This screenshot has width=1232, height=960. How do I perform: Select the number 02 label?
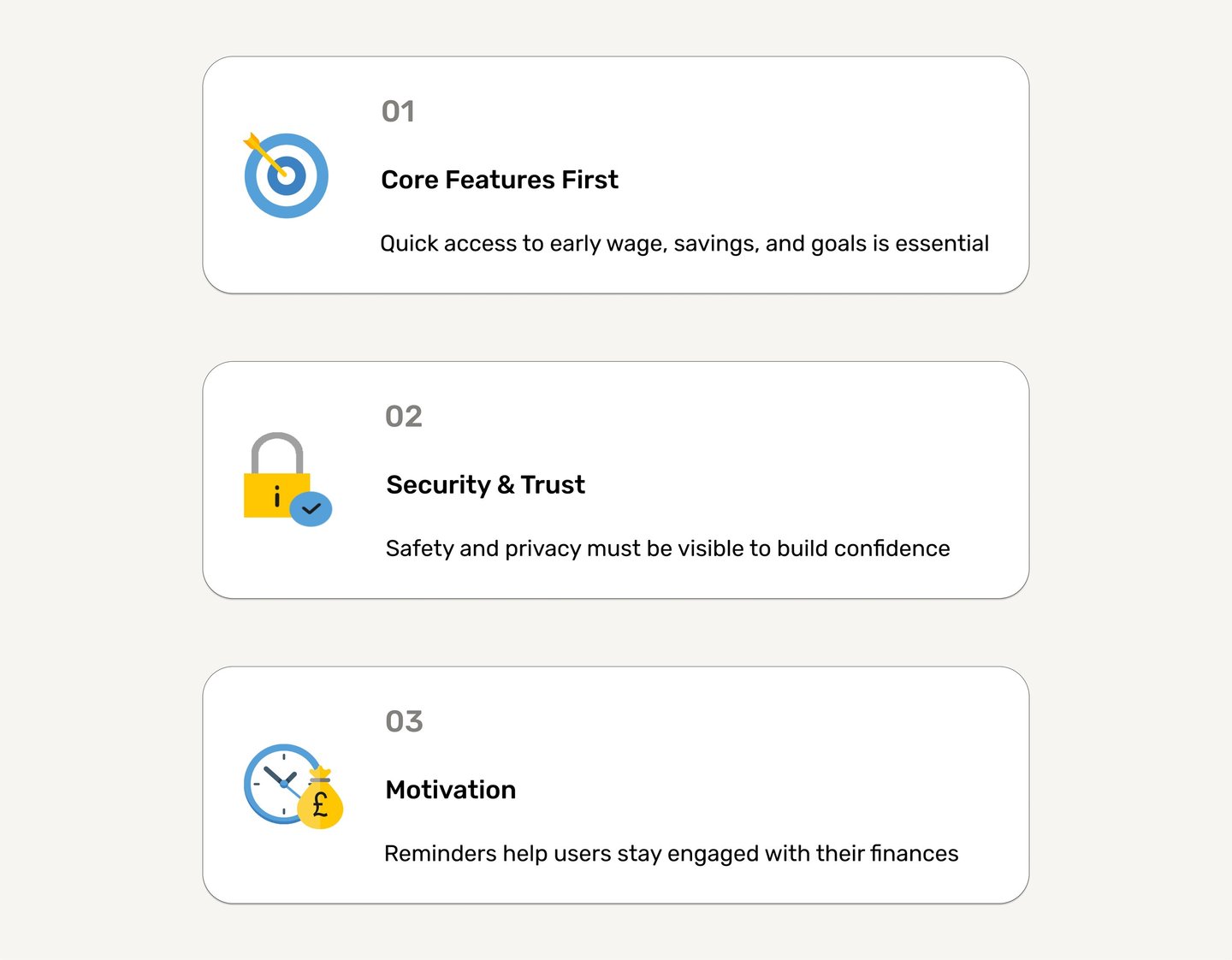(404, 417)
